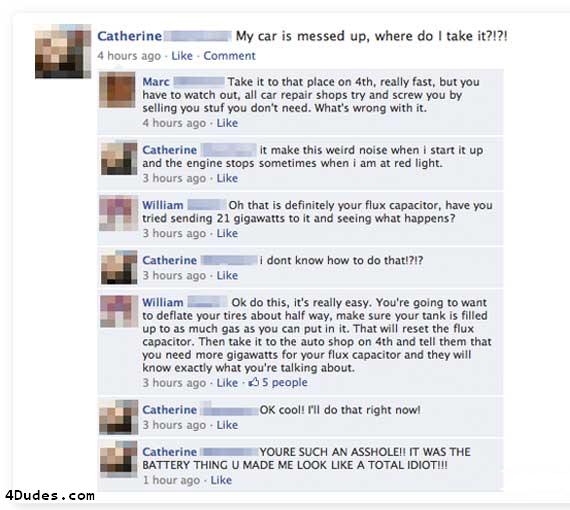Click the thumbs-up icon beside 5 people

tap(253, 382)
